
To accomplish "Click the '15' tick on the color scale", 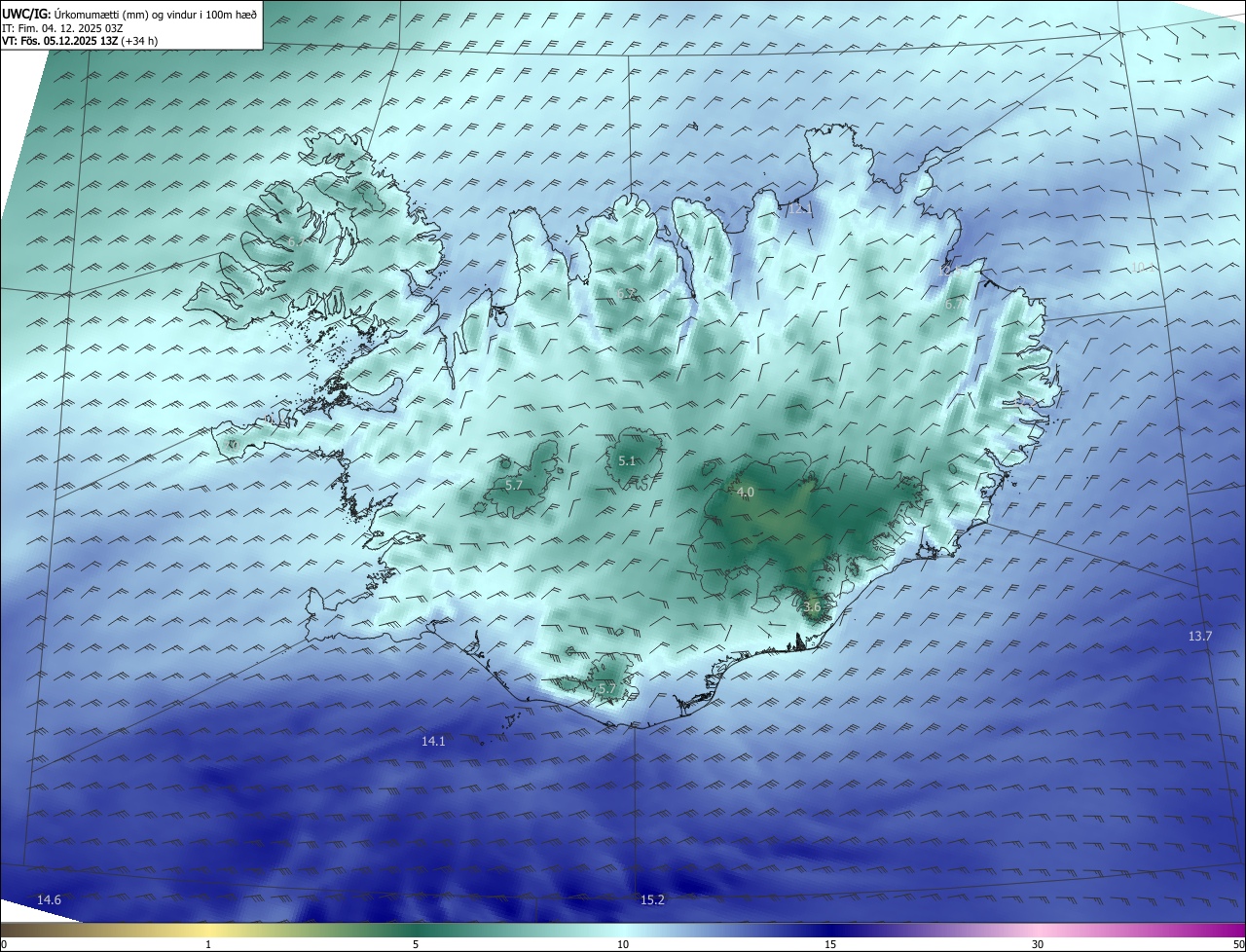I will [x=830, y=944].
